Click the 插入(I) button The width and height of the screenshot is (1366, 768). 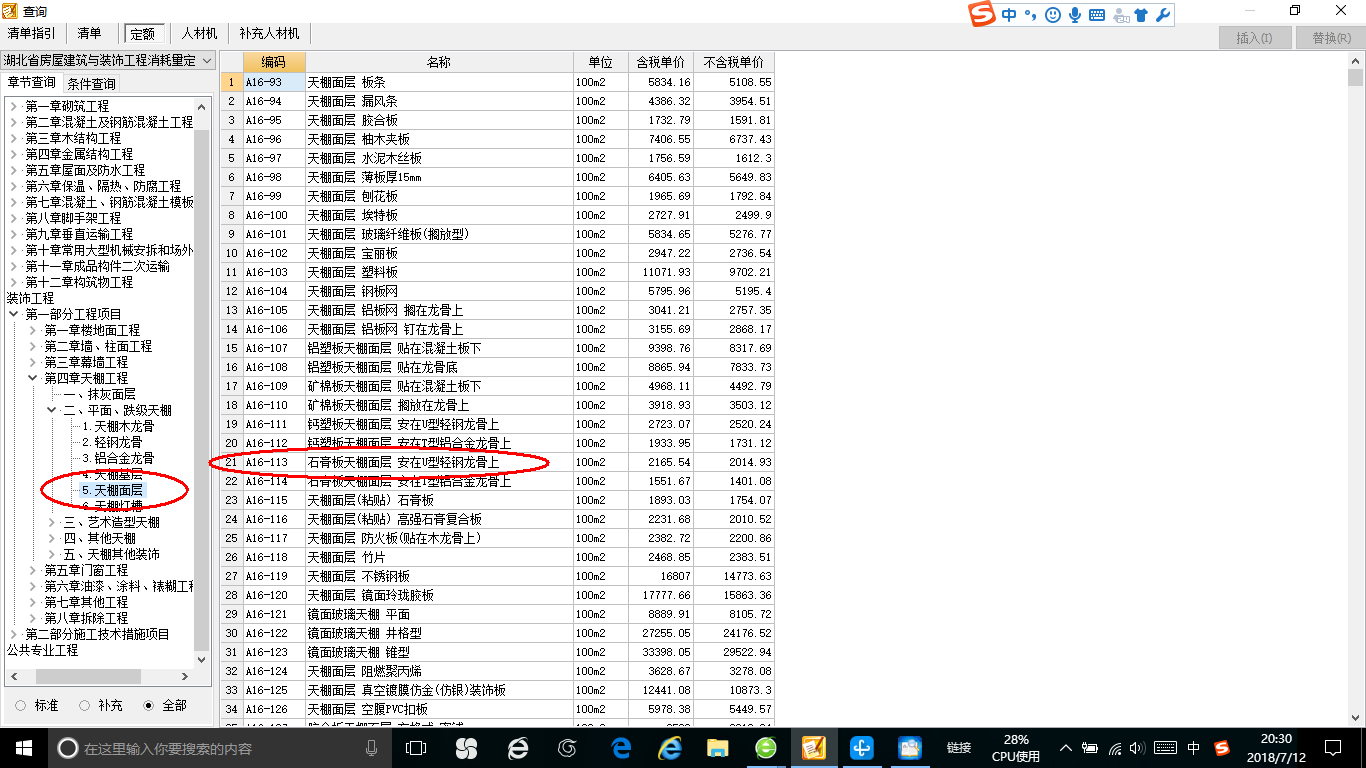point(1254,38)
